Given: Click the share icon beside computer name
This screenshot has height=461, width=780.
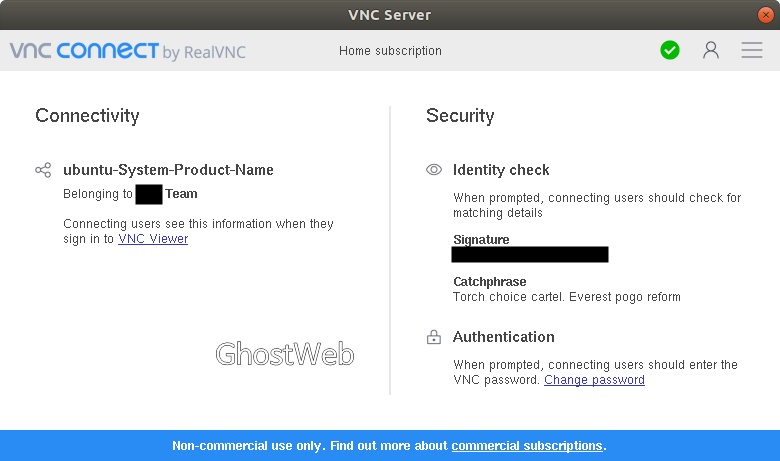Looking at the screenshot, I should point(43,170).
